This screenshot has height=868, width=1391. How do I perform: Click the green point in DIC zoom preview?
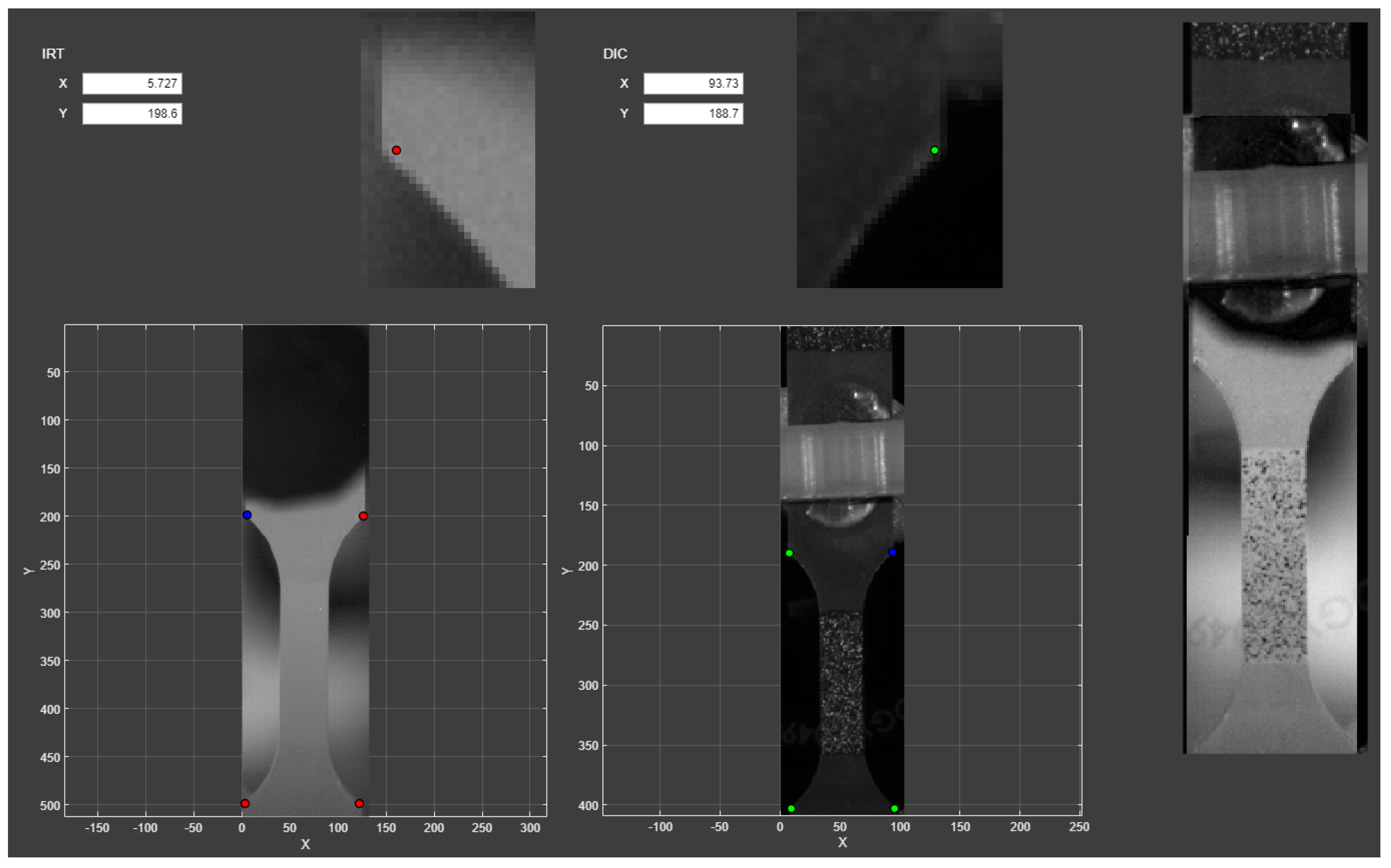(x=934, y=150)
